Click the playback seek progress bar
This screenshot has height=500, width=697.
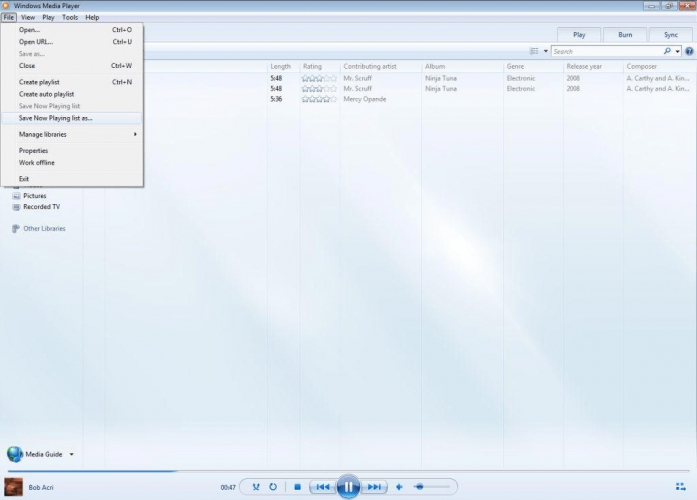348,471
